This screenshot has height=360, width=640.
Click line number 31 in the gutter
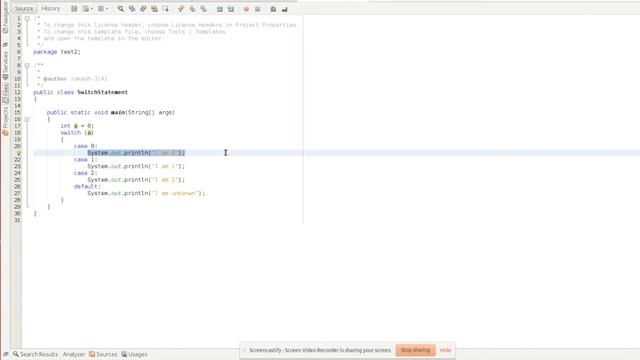[x=17, y=220]
